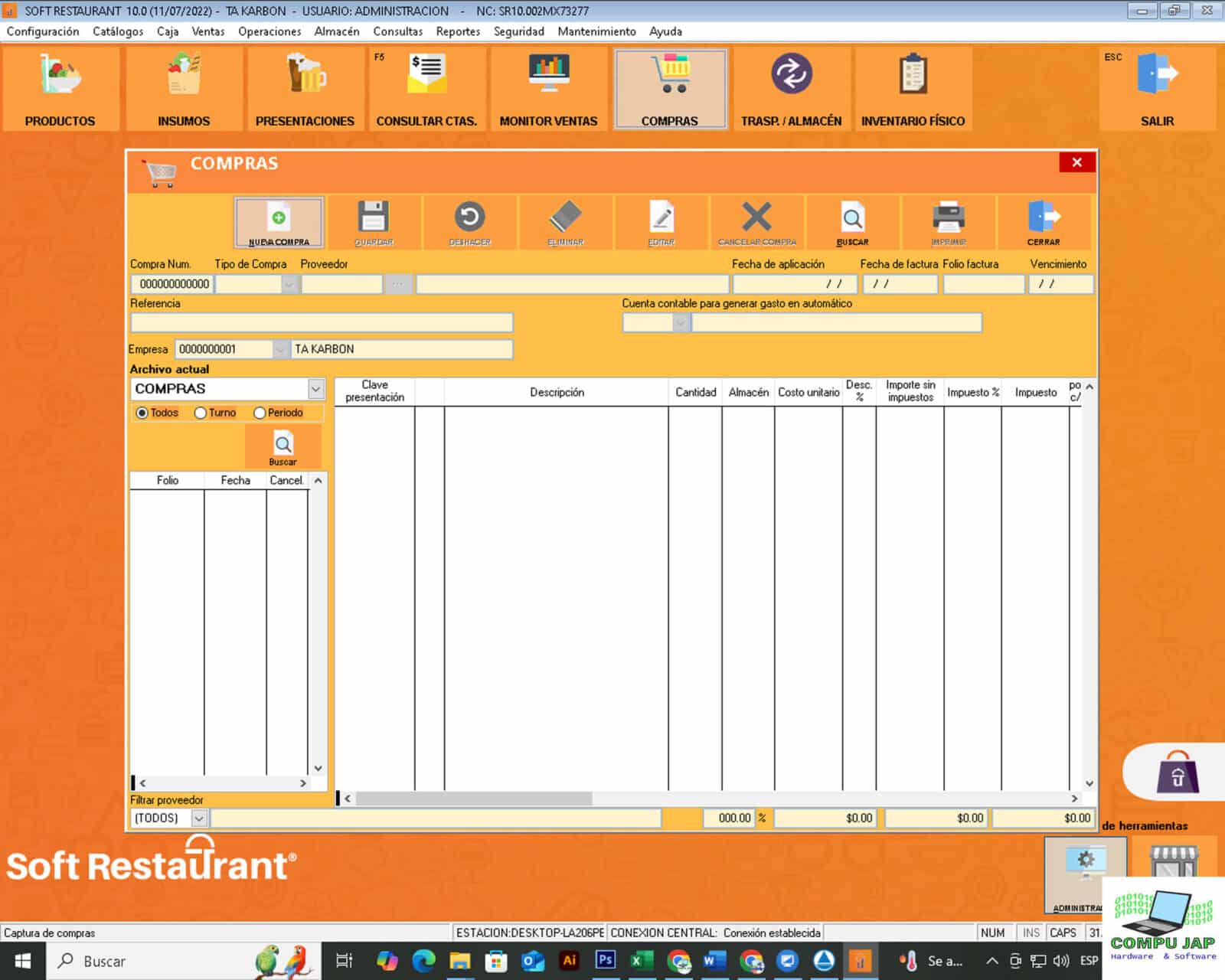Close the Compras window with red X

[1077, 162]
